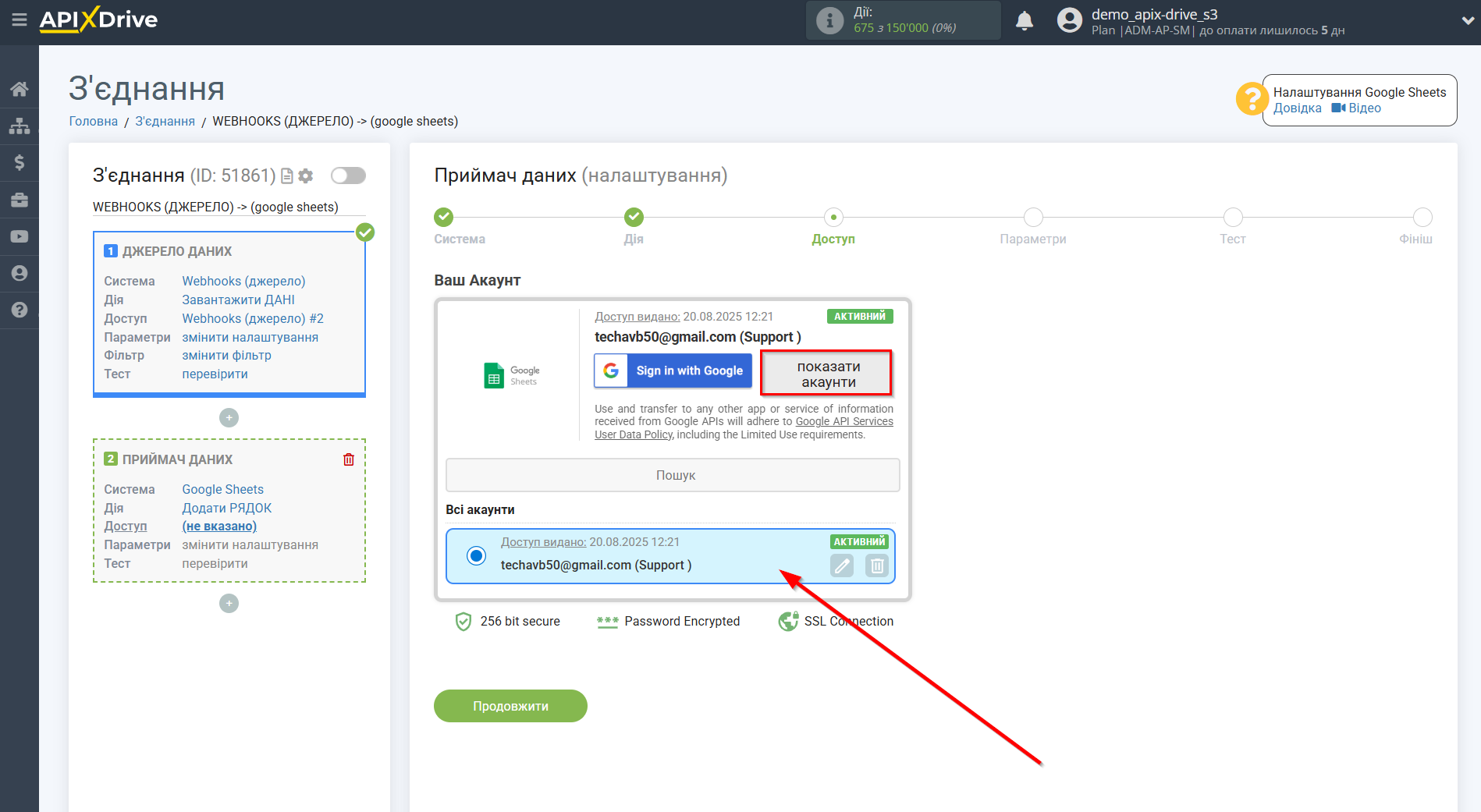Open Завантажити ДАНІ action link
1481x812 pixels.
point(239,300)
